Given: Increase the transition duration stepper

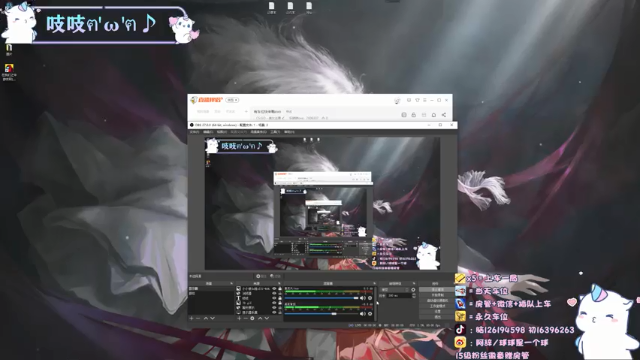Looking at the screenshot, I should pos(414,294).
